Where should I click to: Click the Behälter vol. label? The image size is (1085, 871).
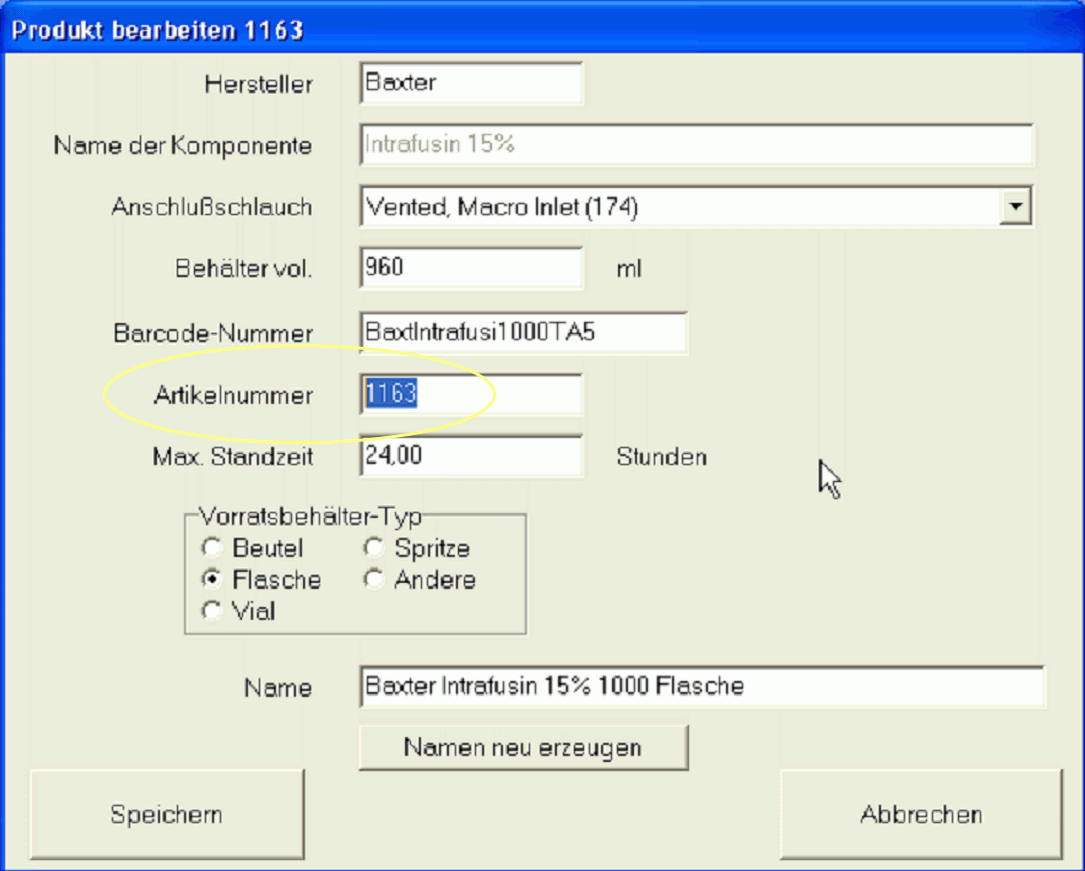[x=244, y=268]
